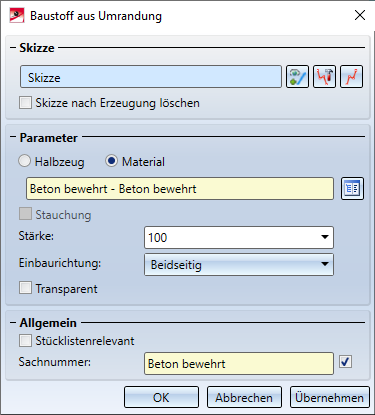Select the Material radio button

pos(111,161)
